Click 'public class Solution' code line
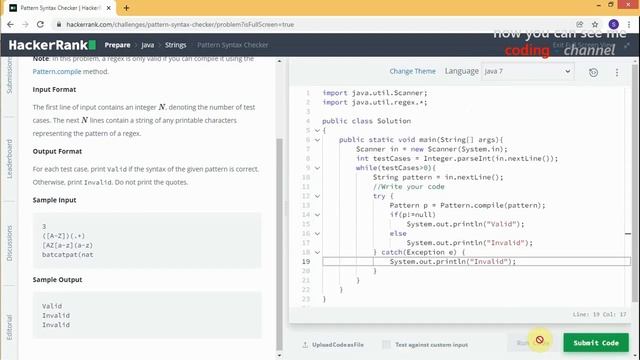This screenshot has width=640, height=360. click(366, 121)
